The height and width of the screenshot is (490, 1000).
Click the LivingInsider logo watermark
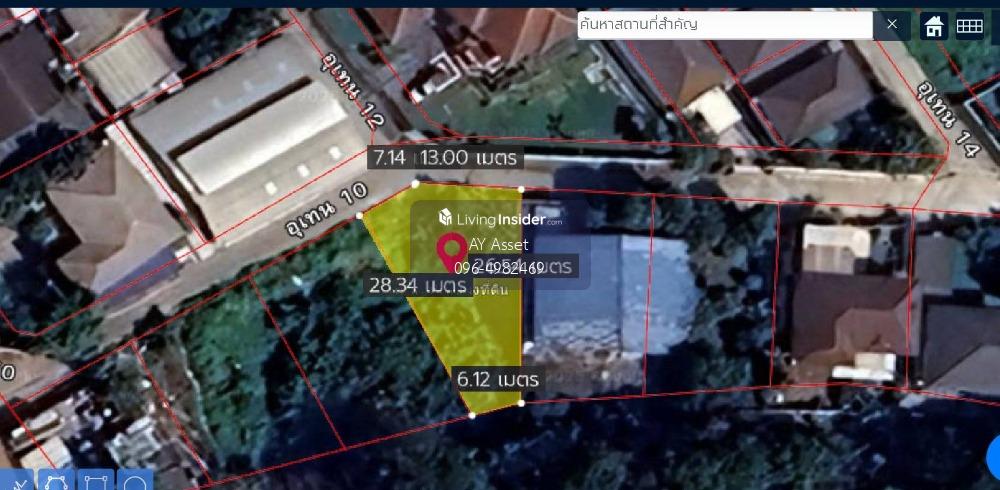500,217
